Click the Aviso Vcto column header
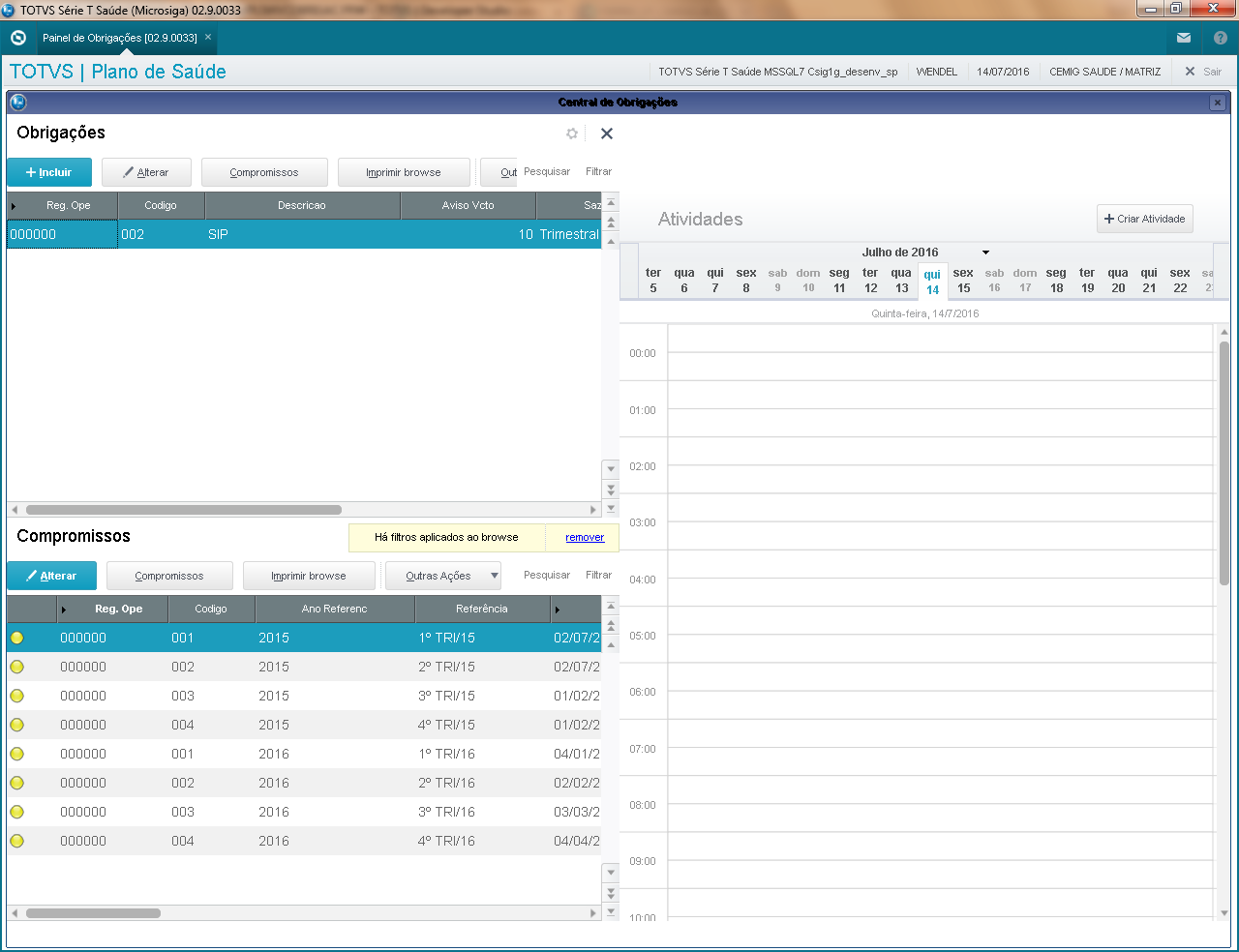 pyautogui.click(x=468, y=205)
